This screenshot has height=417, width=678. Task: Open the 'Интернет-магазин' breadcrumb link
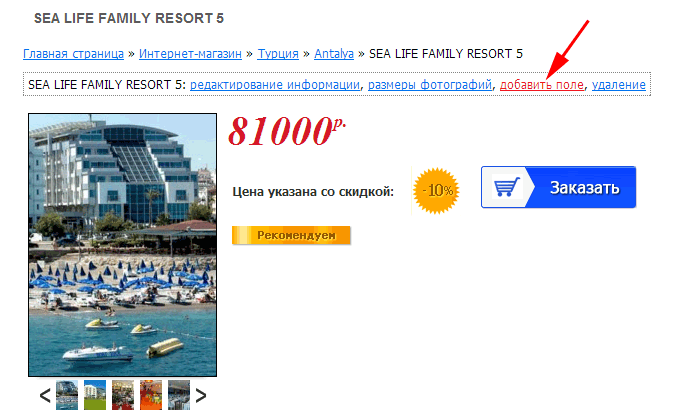click(190, 54)
